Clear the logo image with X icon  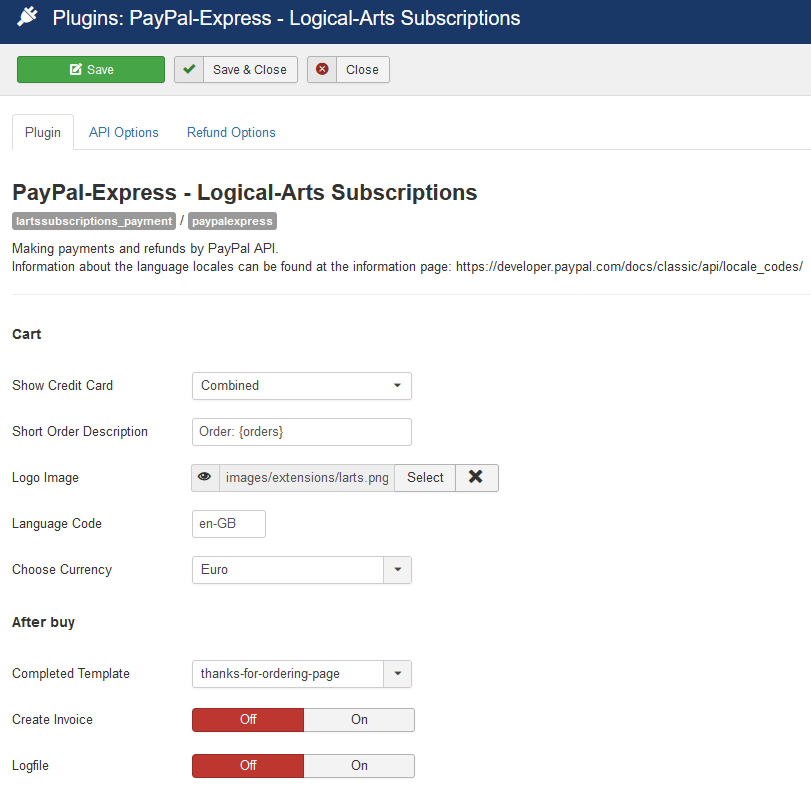[x=476, y=478]
